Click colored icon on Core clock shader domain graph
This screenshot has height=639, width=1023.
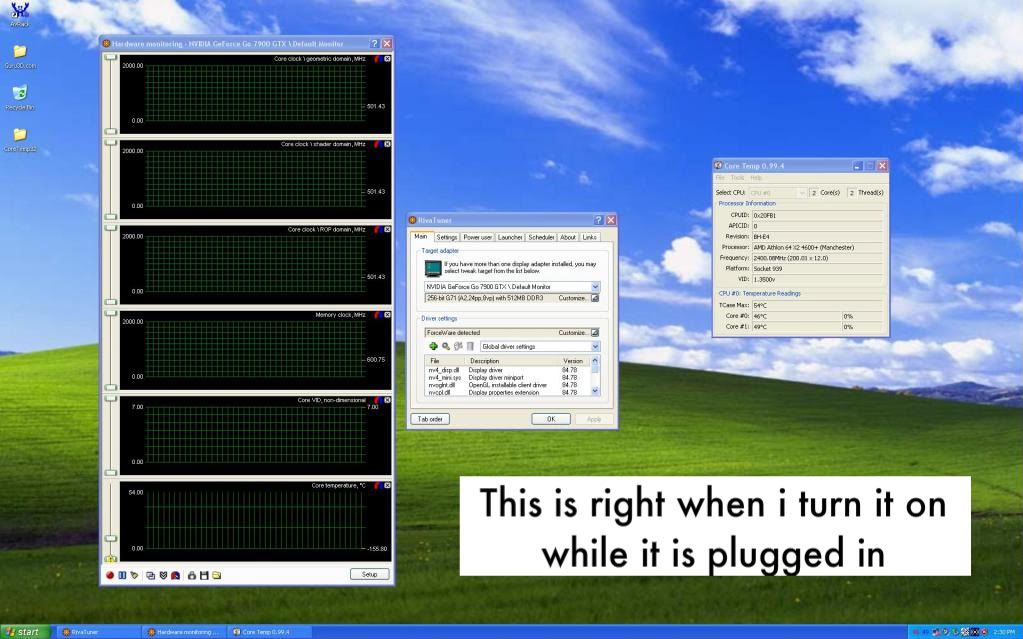[378, 144]
